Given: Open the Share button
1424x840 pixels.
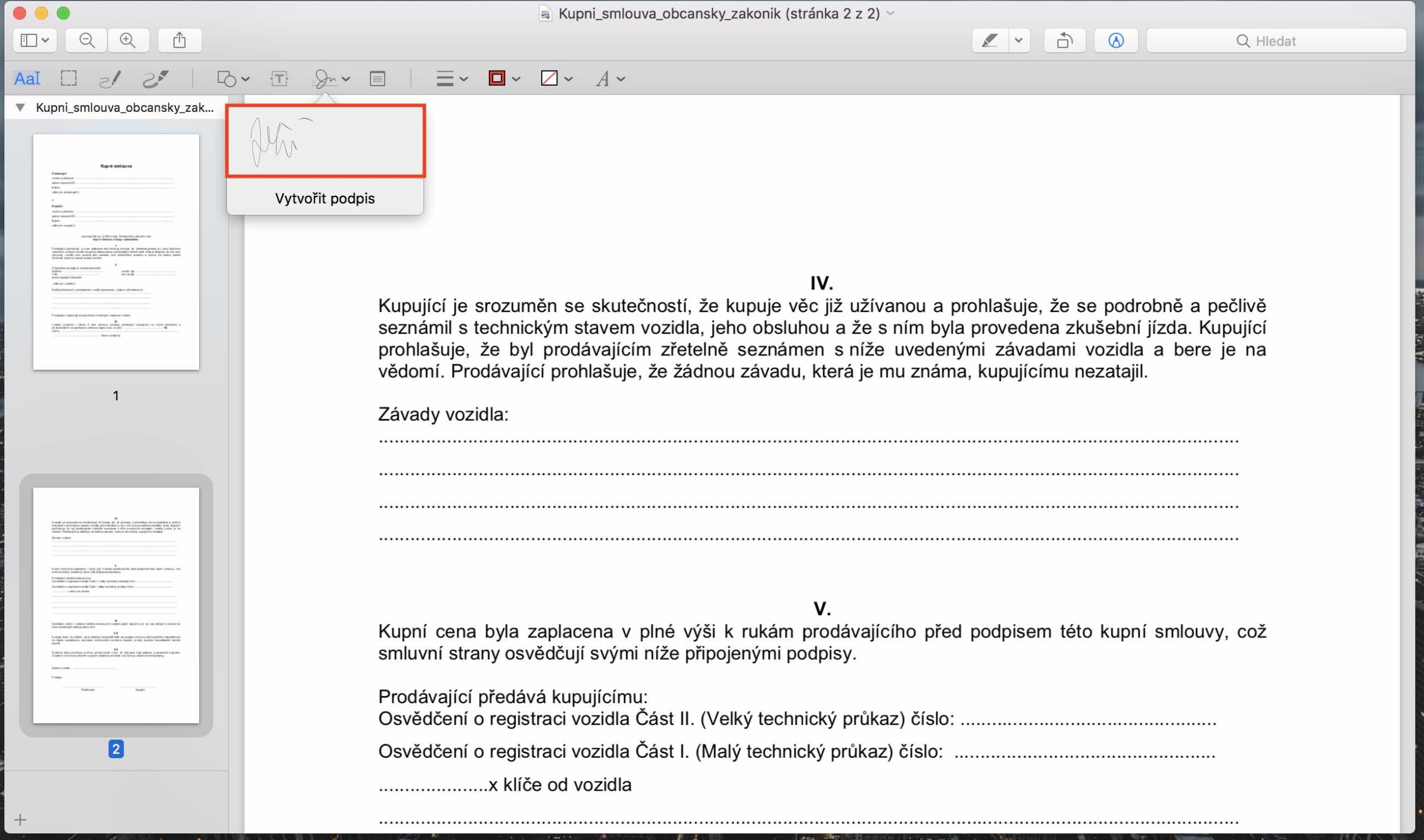Looking at the screenshot, I should tap(180, 41).
